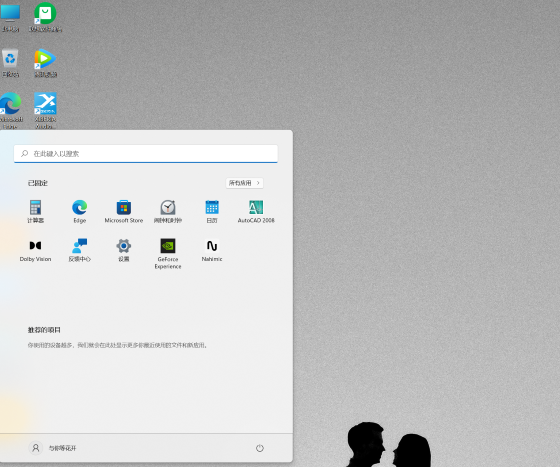Screen dimensions: 560x467
Task: Click the power button in Start menu
Action: [x=260, y=448]
